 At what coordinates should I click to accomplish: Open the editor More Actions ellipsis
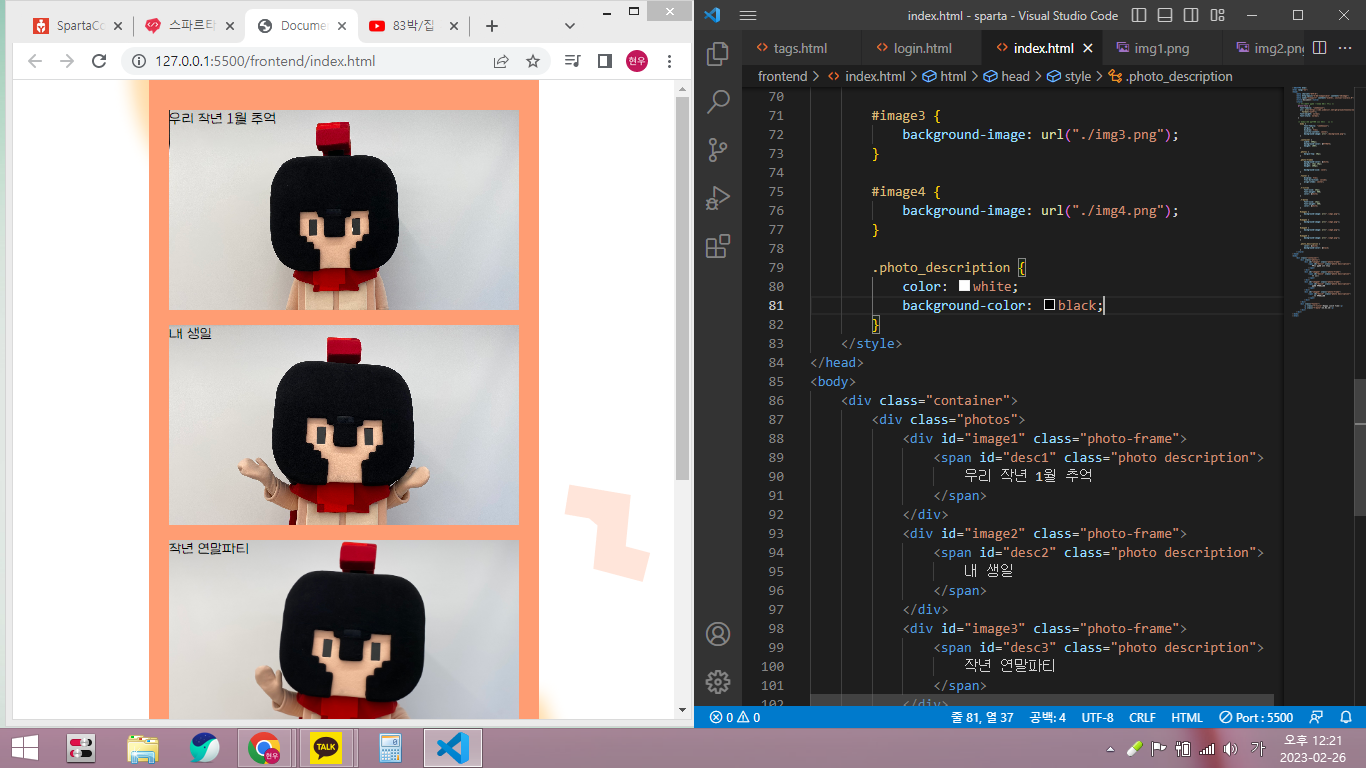coord(1346,48)
